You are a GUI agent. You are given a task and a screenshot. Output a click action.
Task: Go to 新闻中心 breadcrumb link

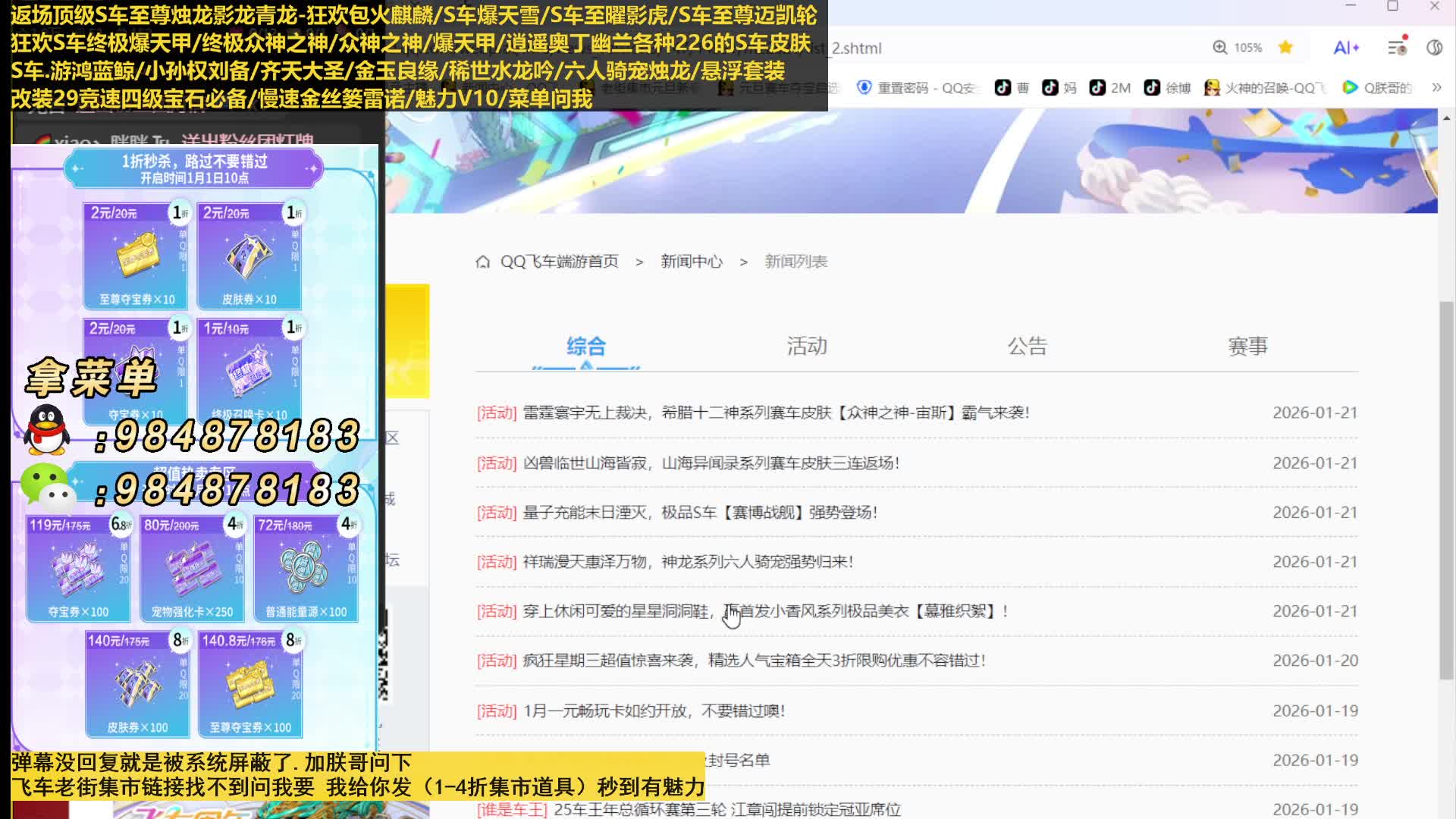[x=691, y=262]
